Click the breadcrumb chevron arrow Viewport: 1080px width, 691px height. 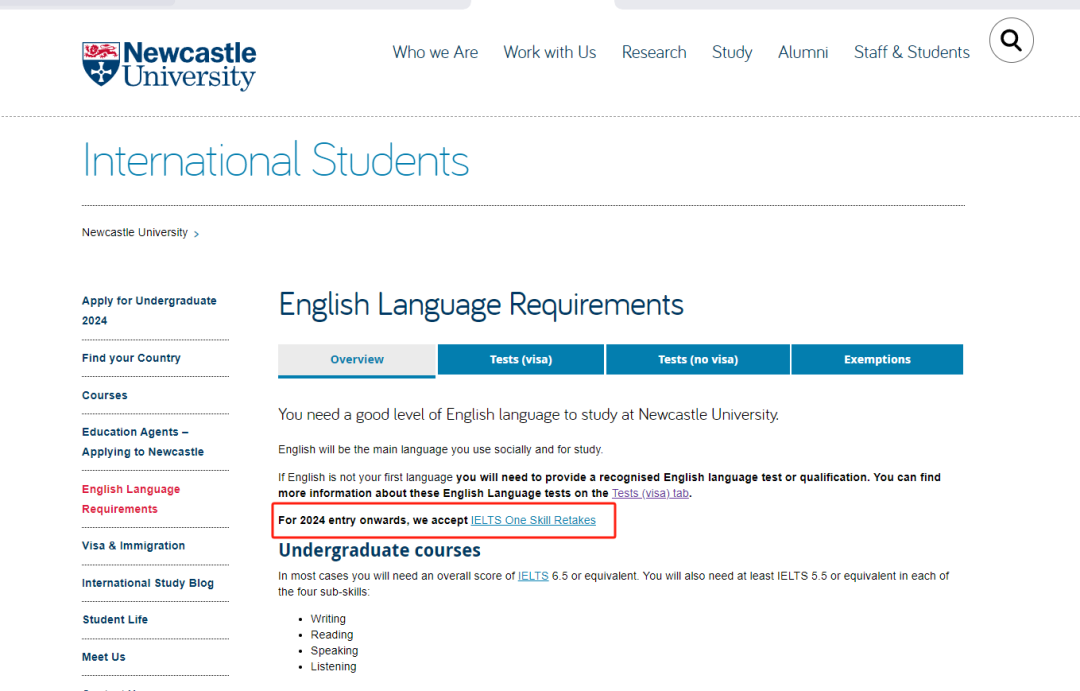click(196, 234)
